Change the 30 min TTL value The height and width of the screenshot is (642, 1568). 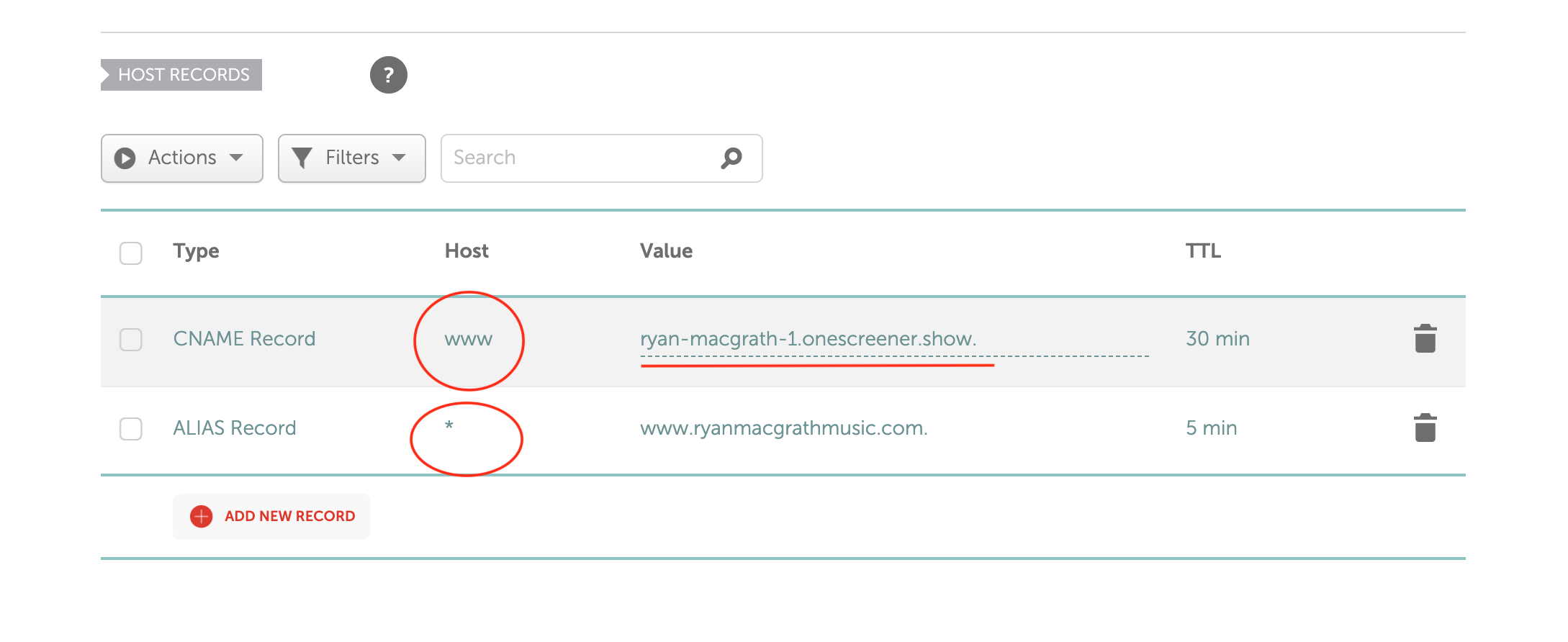coord(1218,338)
